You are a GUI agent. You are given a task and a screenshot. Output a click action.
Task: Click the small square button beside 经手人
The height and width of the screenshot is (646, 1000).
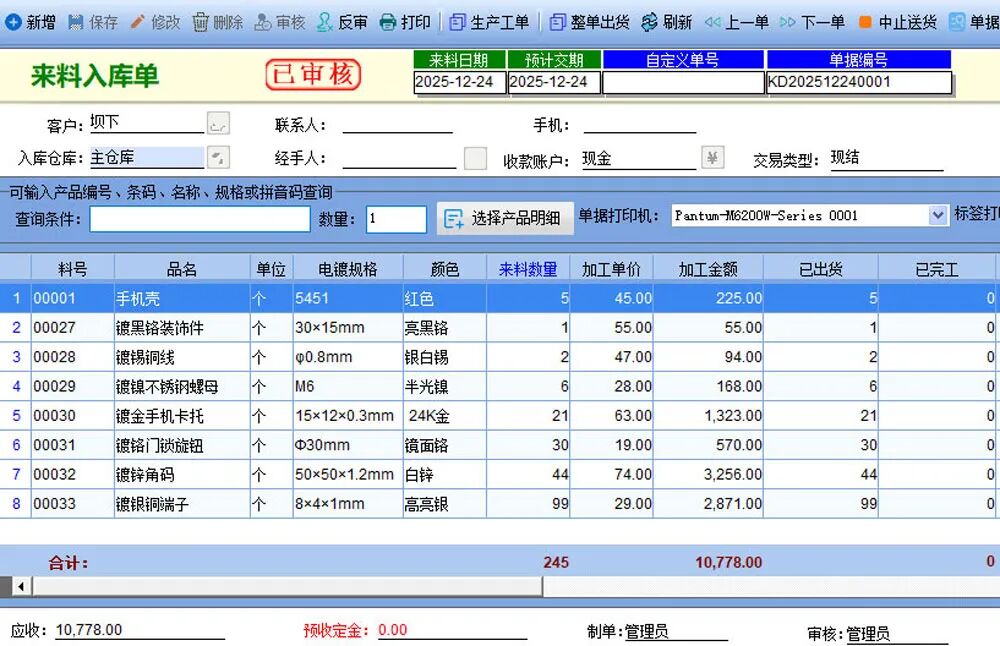(475, 158)
